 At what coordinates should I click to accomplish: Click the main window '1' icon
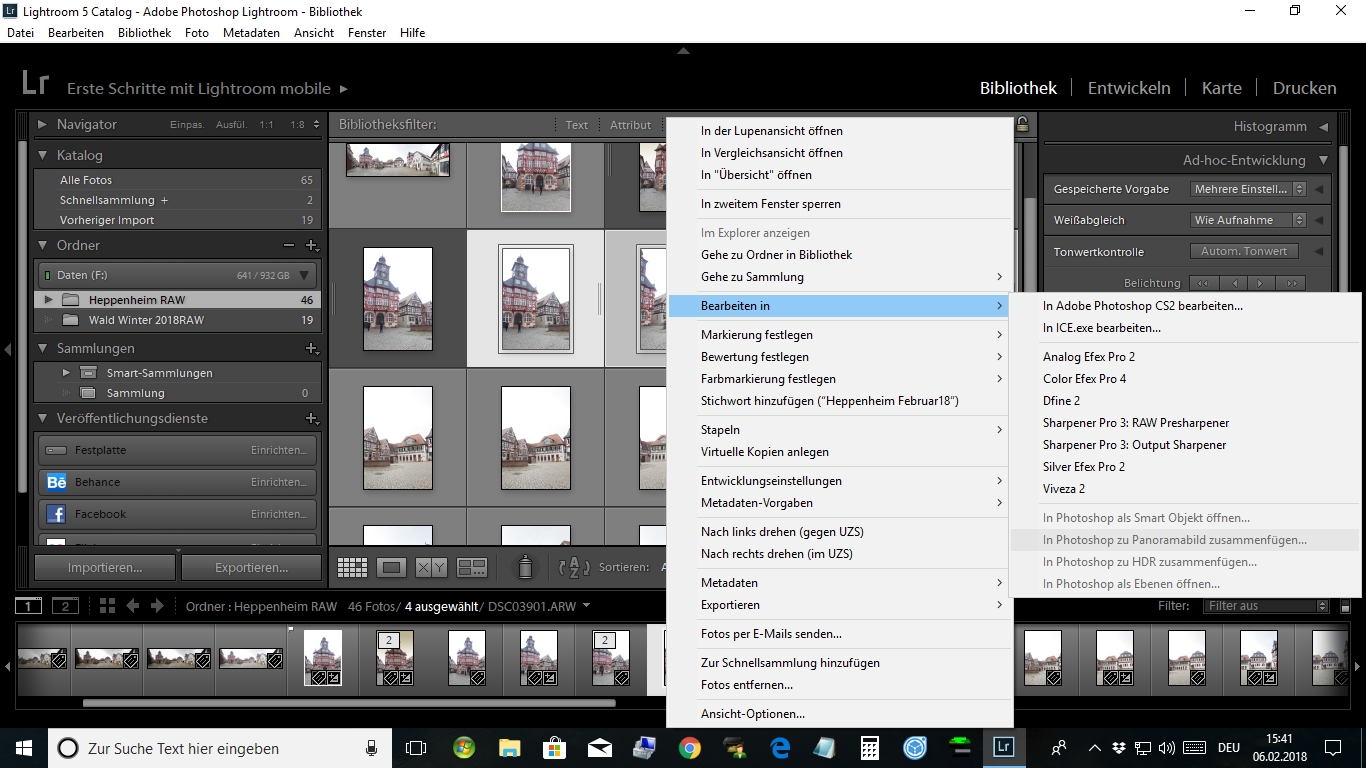click(29, 606)
